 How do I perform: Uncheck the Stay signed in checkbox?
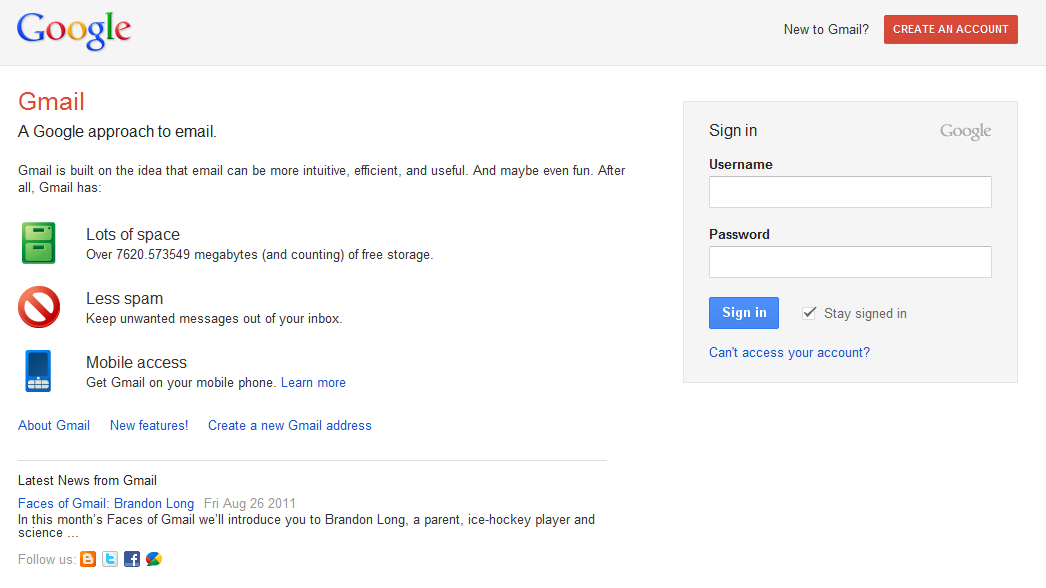tap(809, 312)
